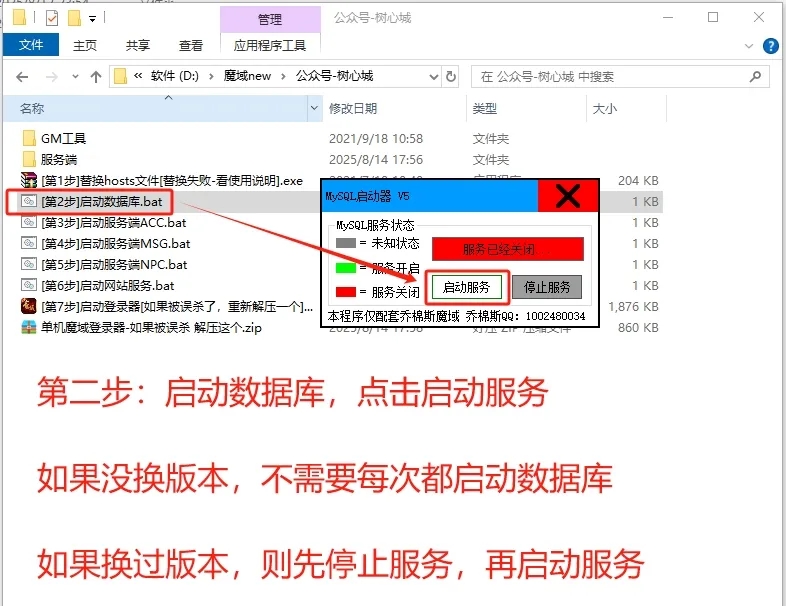Click the search magnifier icon

click(x=755, y=77)
